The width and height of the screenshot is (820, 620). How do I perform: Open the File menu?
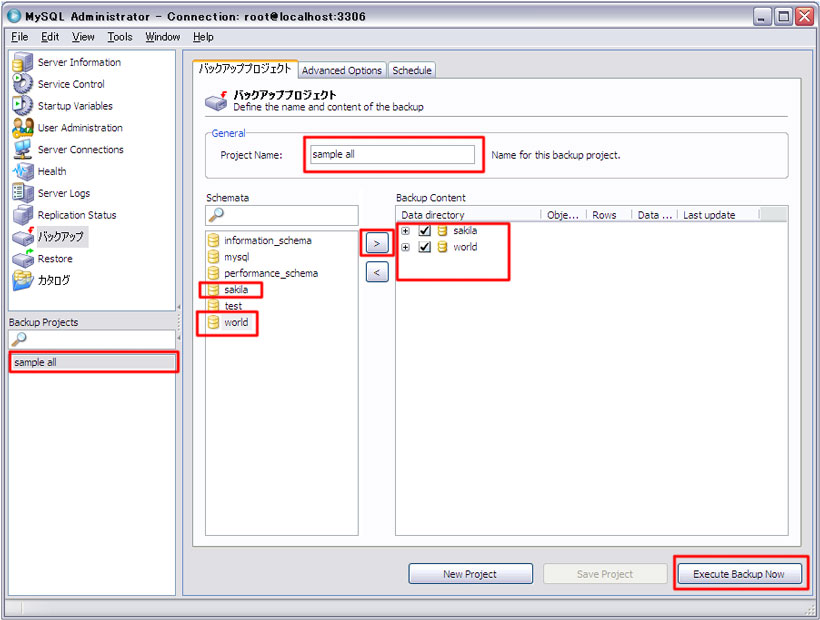pyautogui.click(x=19, y=37)
